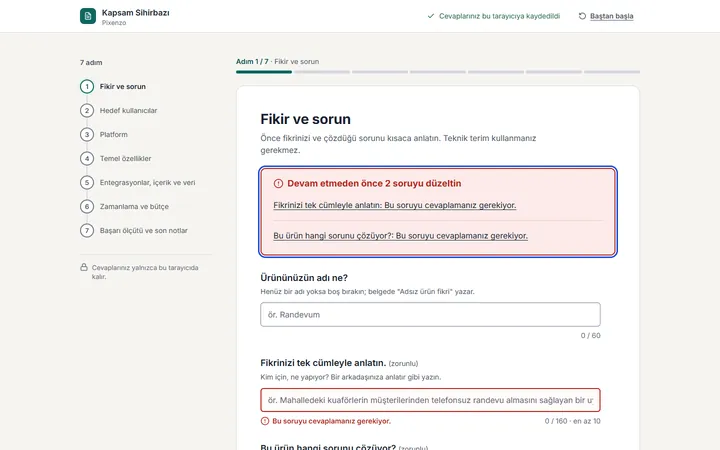The image size is (720, 450).
Task: Click the Baştan başla link
Action: (x=611, y=16)
